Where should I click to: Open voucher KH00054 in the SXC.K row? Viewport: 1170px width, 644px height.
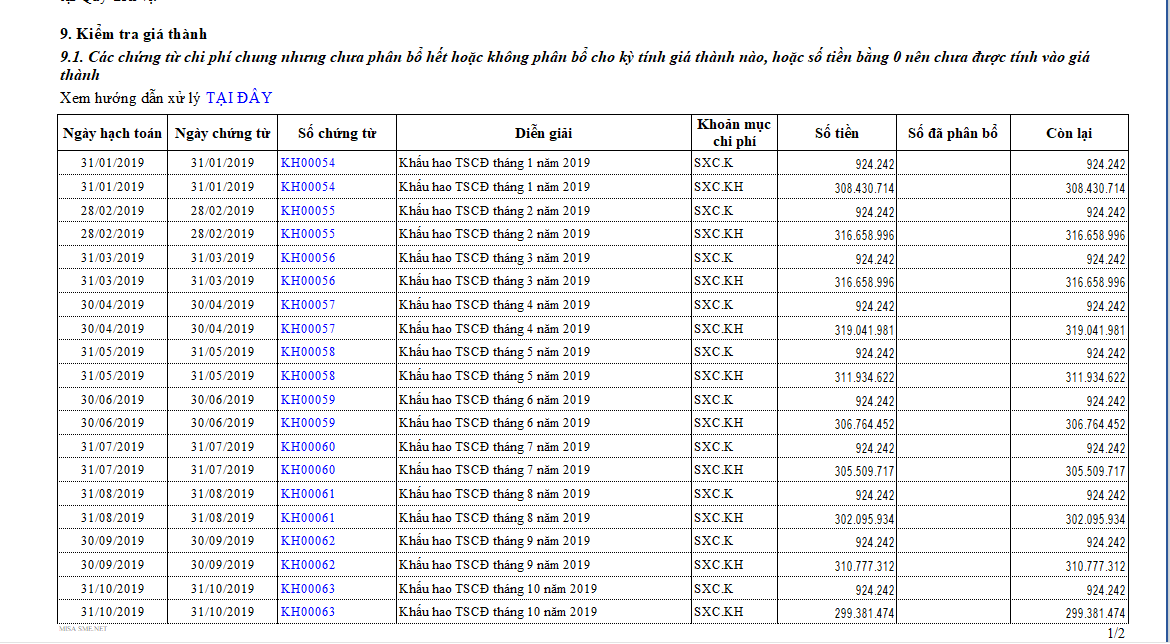click(308, 163)
